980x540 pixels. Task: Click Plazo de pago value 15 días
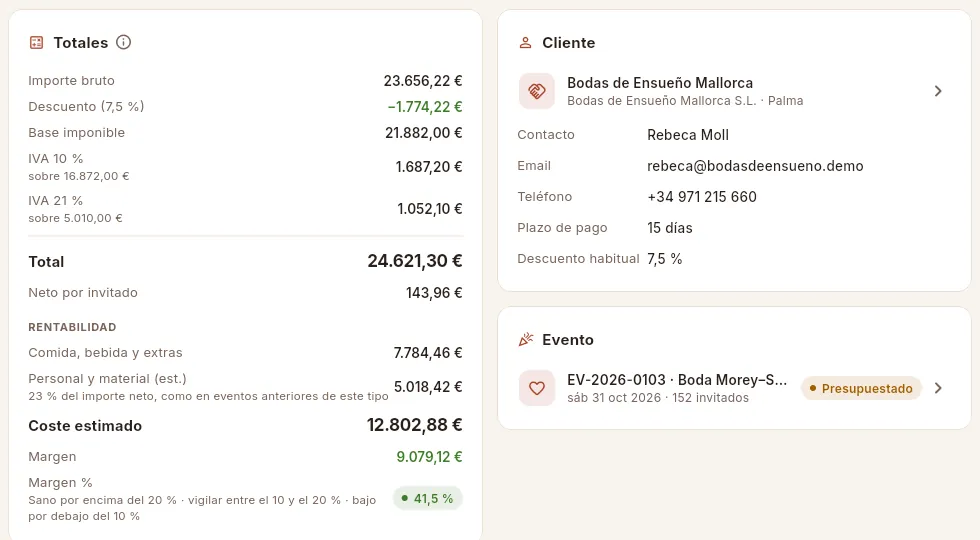pos(669,228)
